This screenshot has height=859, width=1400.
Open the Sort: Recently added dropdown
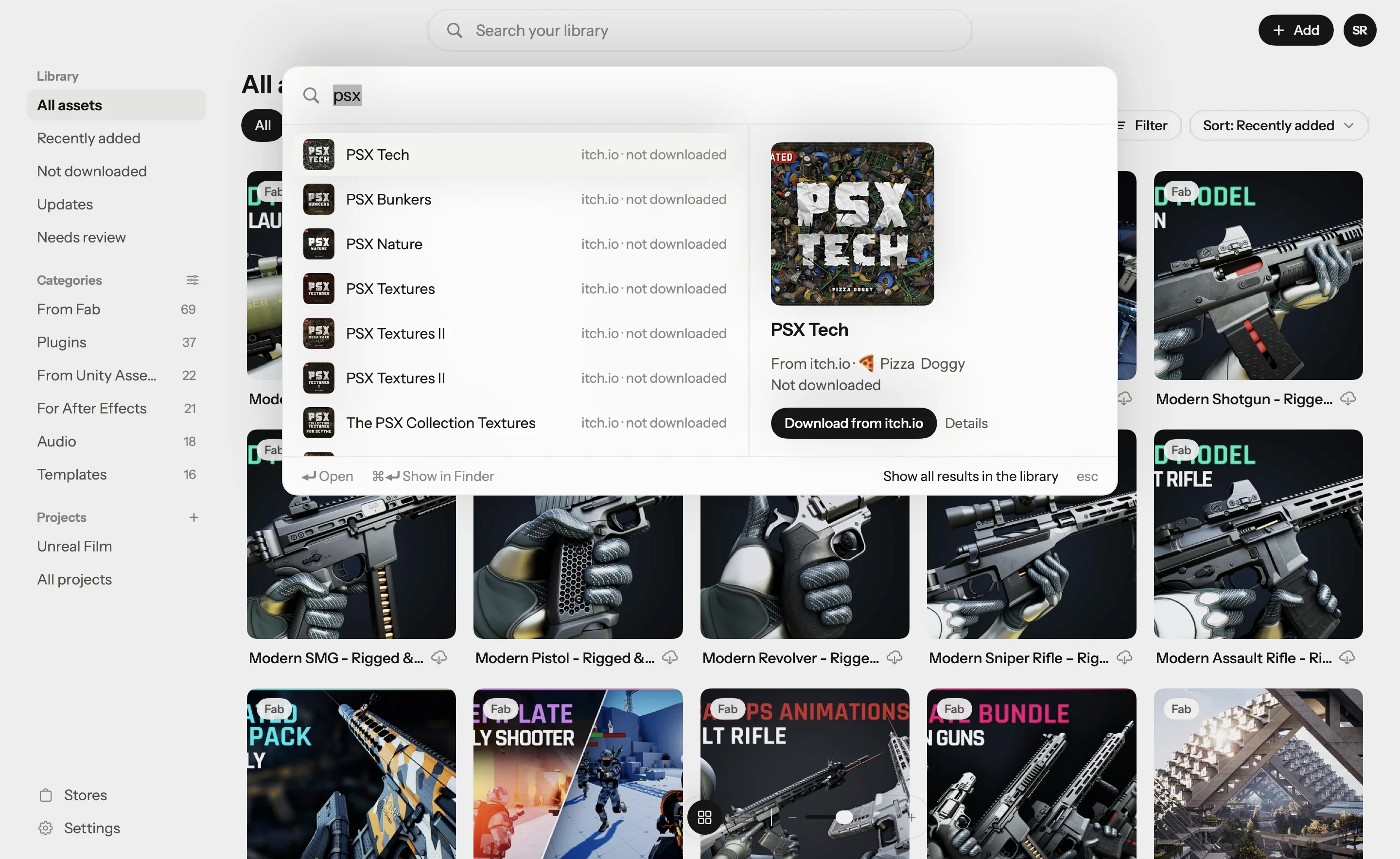coord(1278,125)
